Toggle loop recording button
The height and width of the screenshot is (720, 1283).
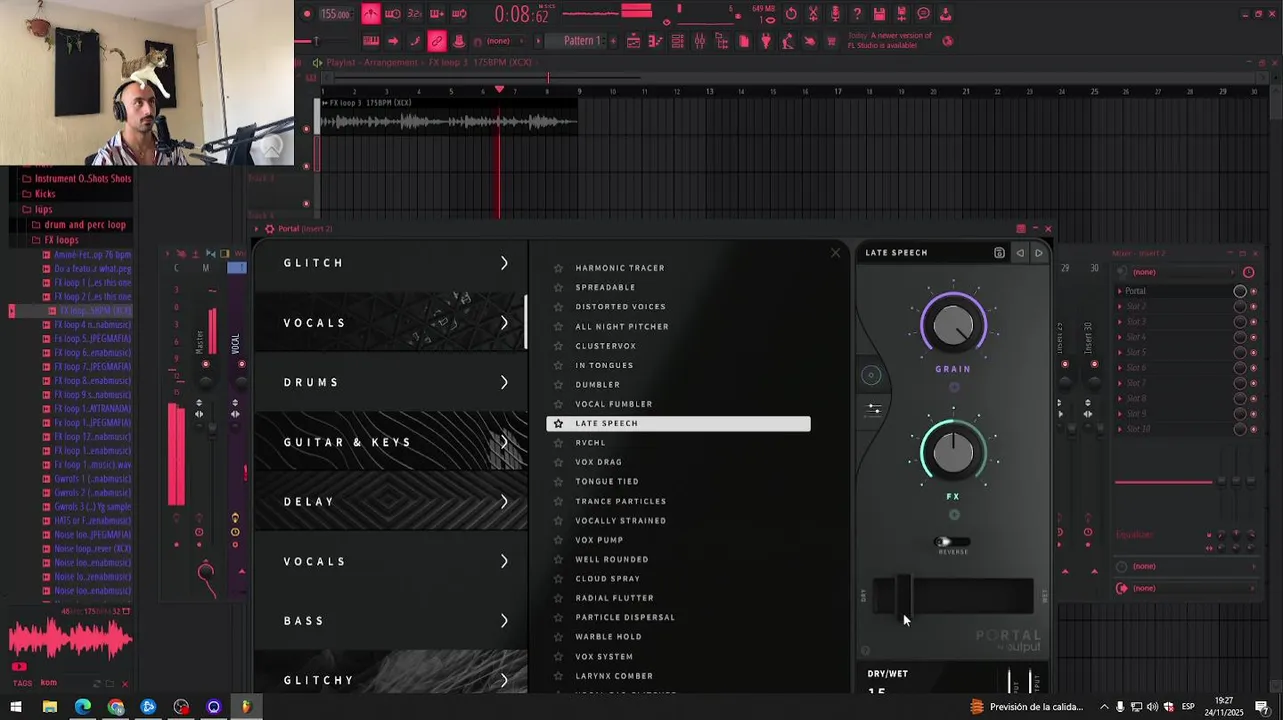[458, 14]
